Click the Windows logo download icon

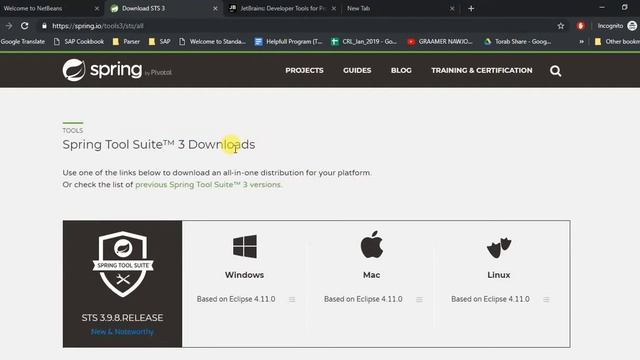coord(244,246)
